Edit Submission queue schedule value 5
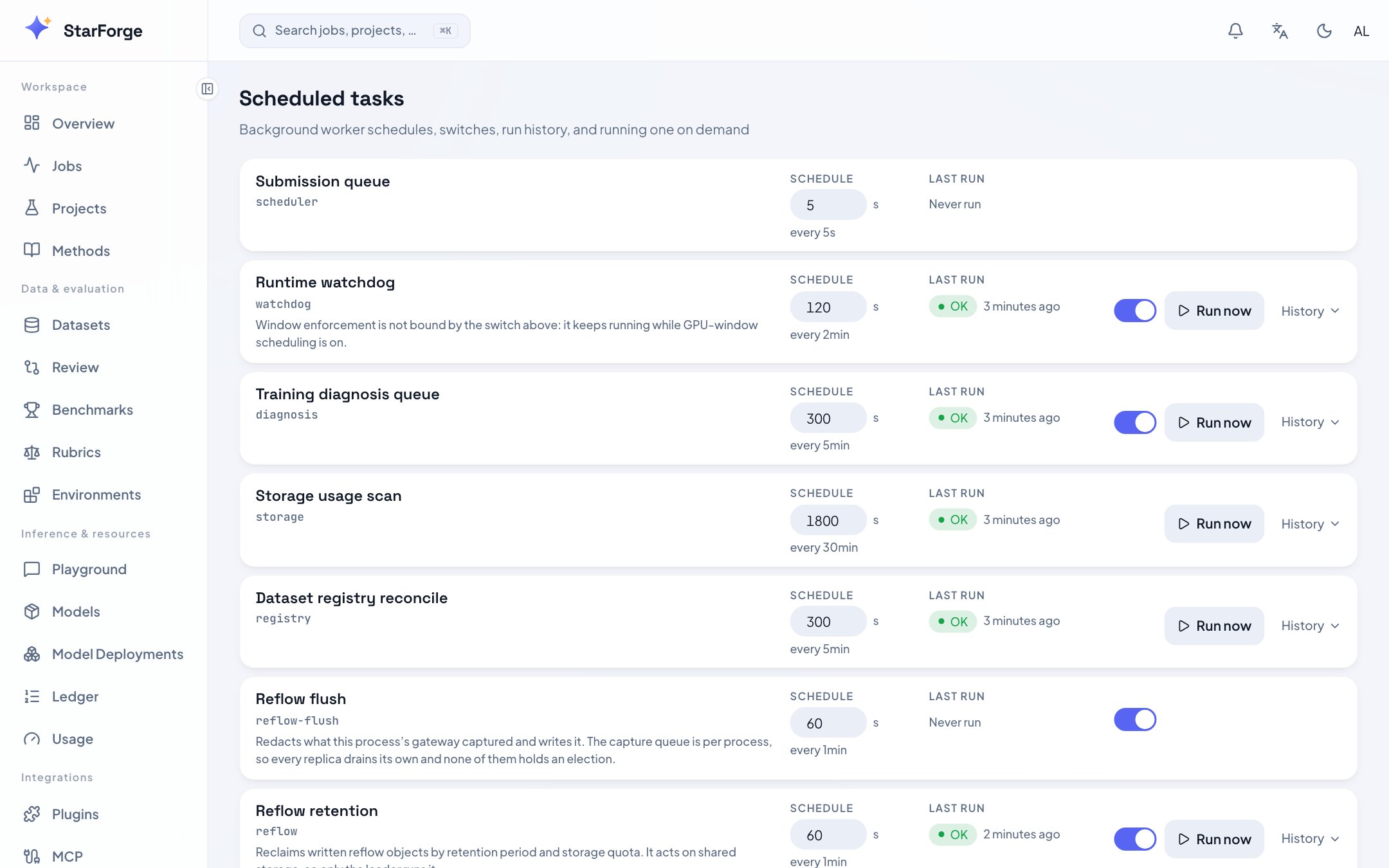This screenshot has height=868, width=1389. [x=828, y=204]
